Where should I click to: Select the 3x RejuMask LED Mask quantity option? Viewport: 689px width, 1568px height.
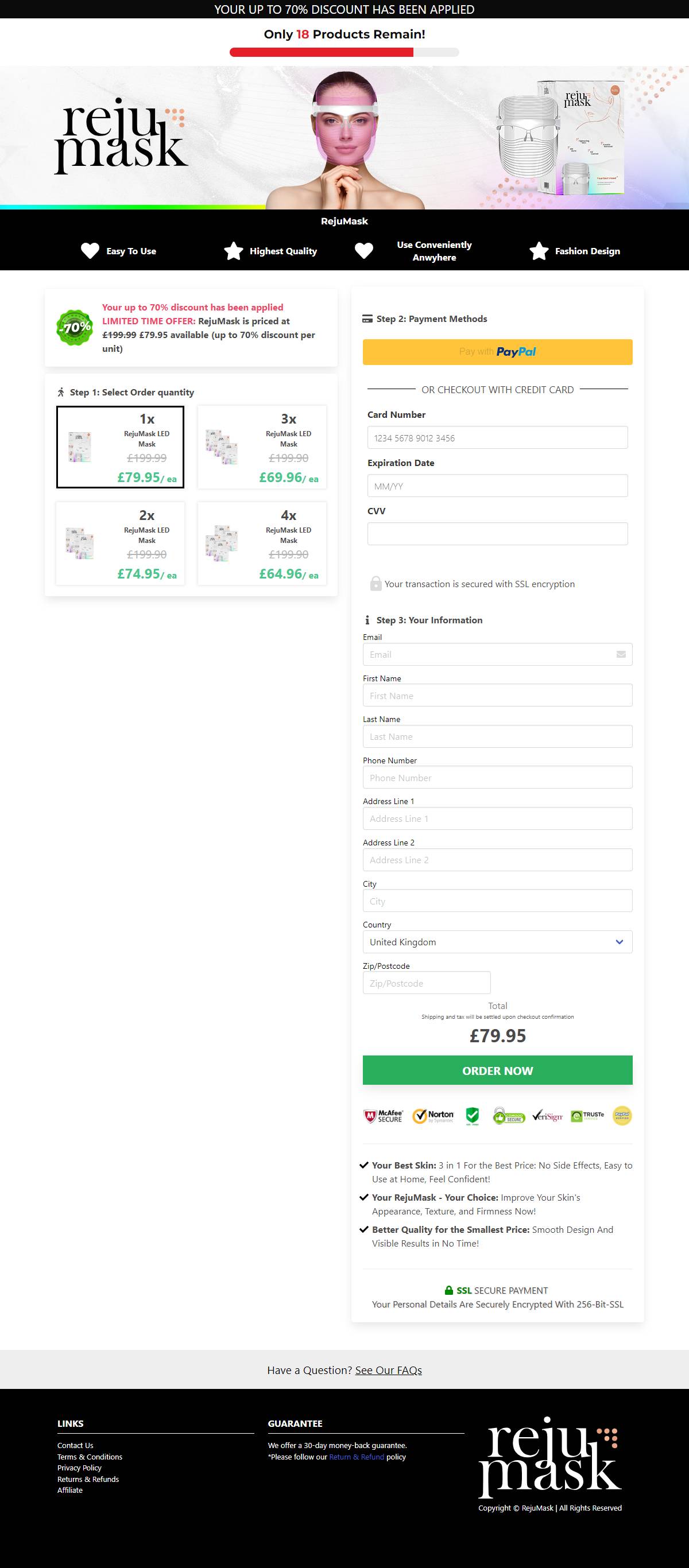[262, 448]
